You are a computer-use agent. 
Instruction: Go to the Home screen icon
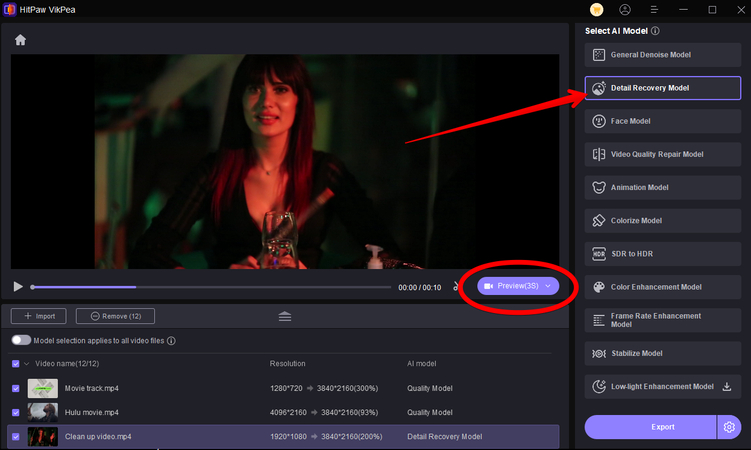20,40
